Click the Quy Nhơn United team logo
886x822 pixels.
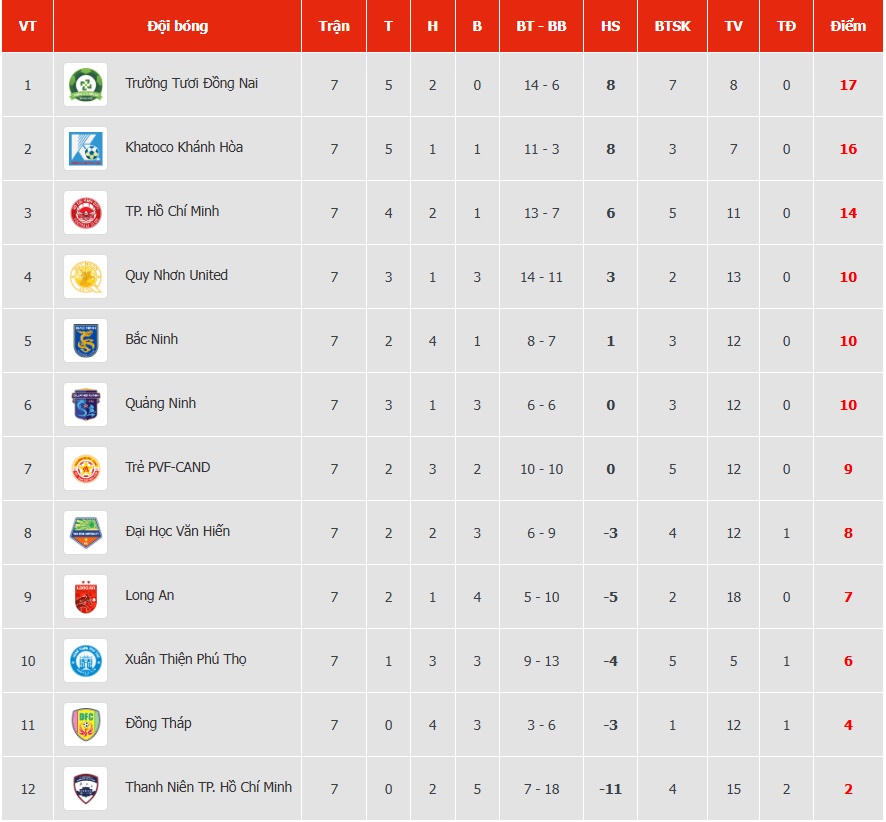85,277
